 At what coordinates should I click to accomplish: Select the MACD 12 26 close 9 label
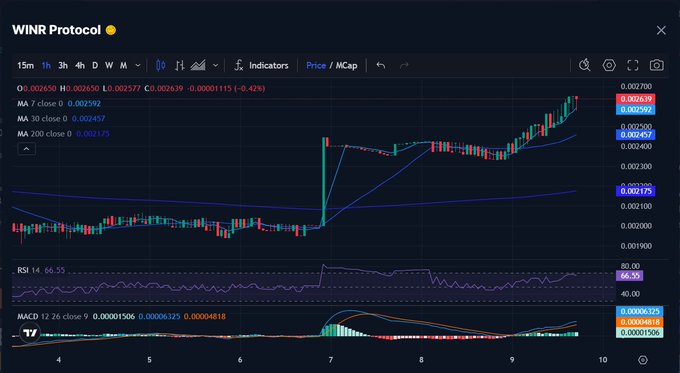52,317
